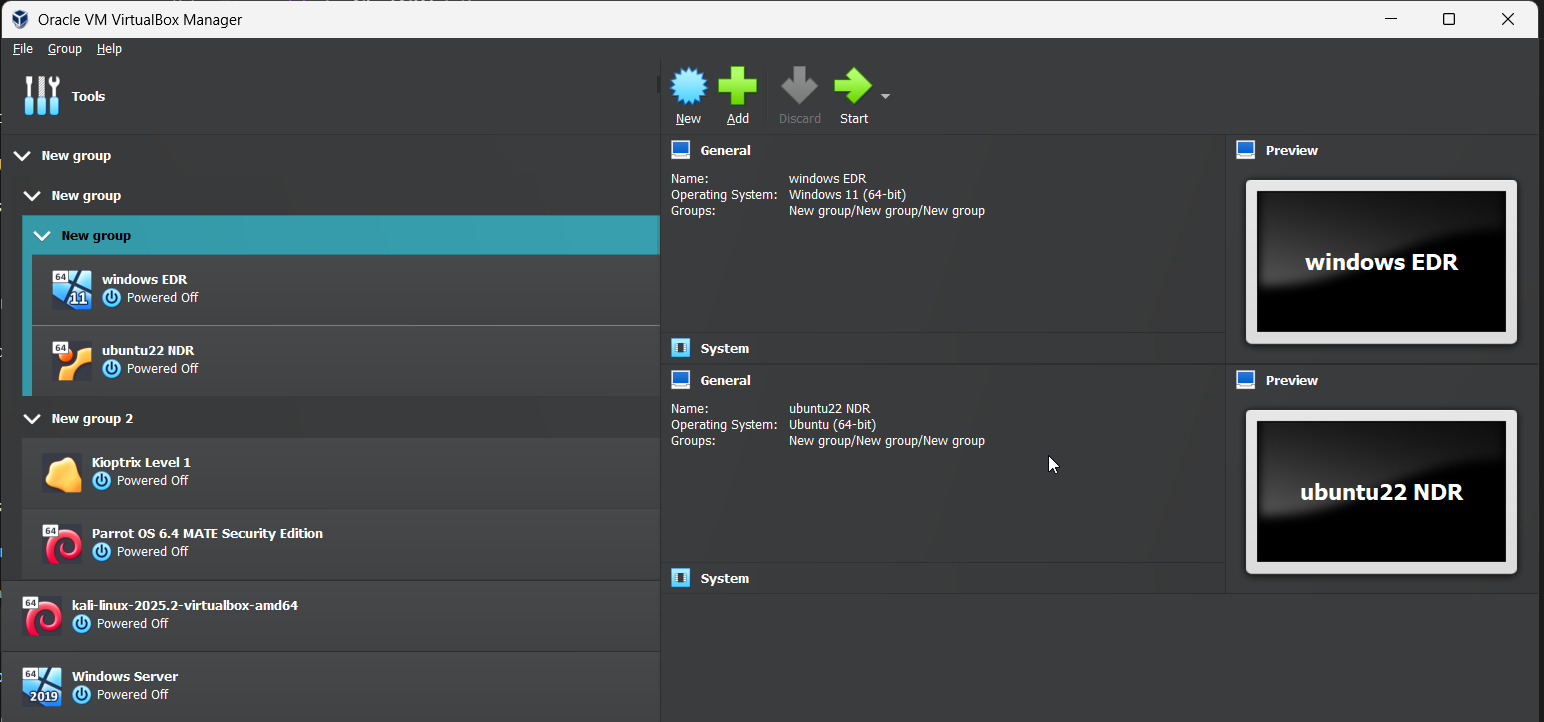Click the green Add machine icon
This screenshot has height=722, width=1544.
pyautogui.click(x=737, y=87)
